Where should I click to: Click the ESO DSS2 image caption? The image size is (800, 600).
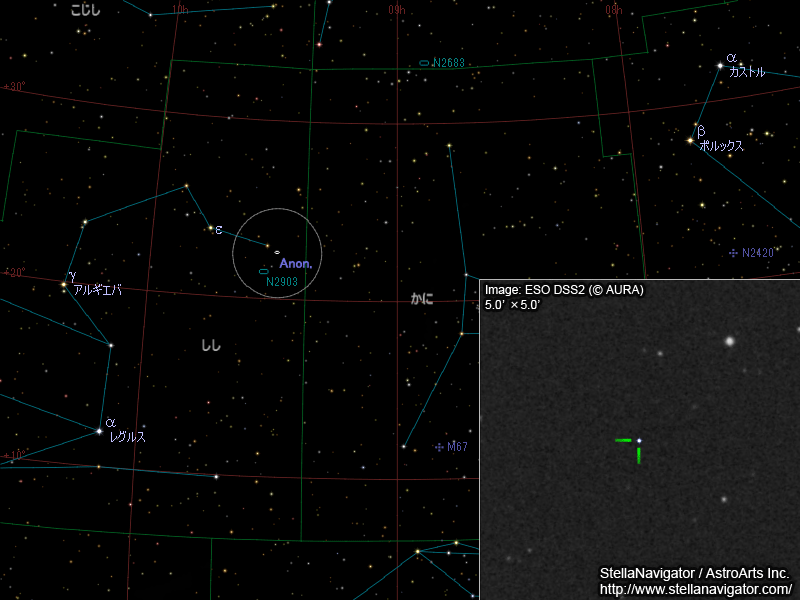[x=563, y=288]
